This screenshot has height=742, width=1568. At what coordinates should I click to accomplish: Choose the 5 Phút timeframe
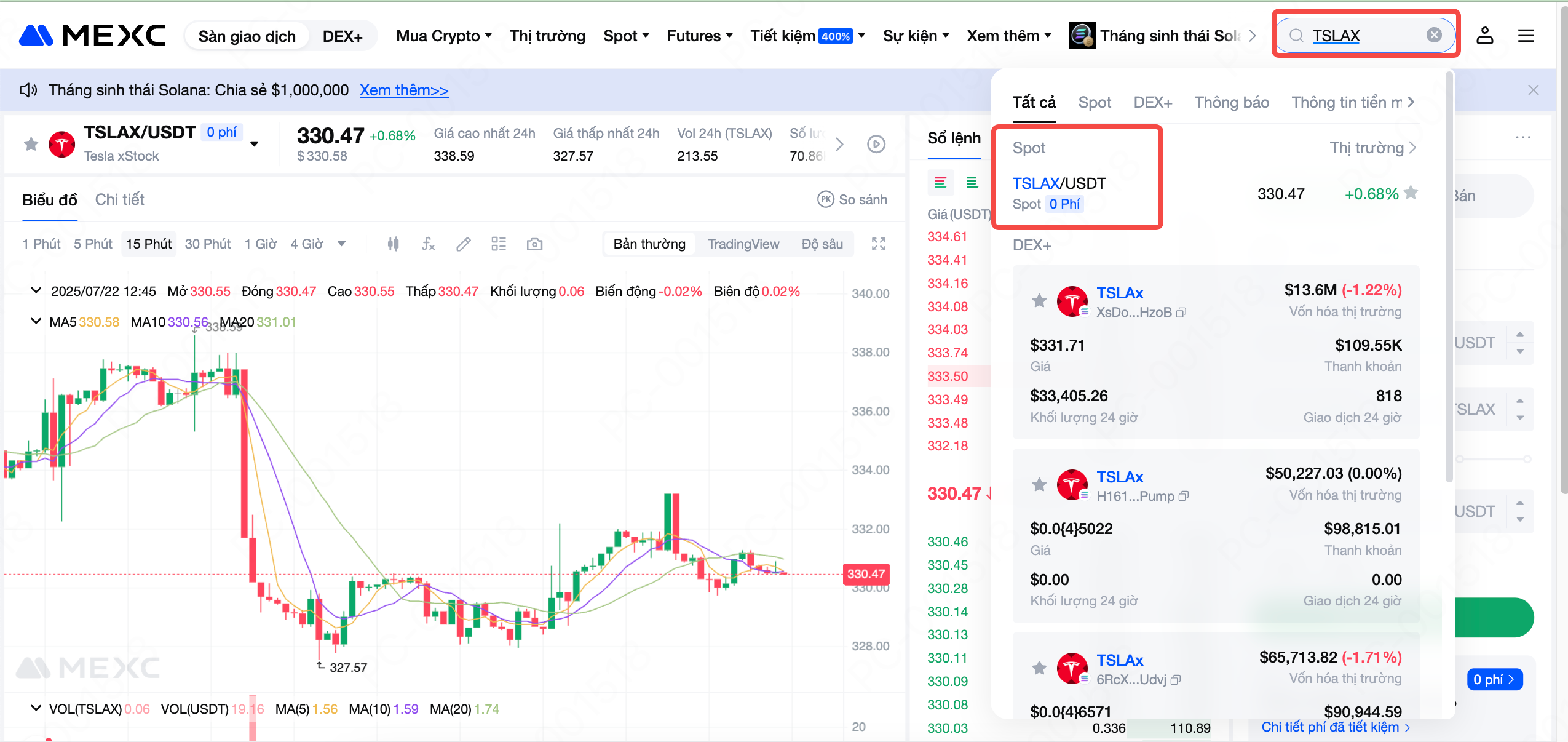(x=93, y=244)
